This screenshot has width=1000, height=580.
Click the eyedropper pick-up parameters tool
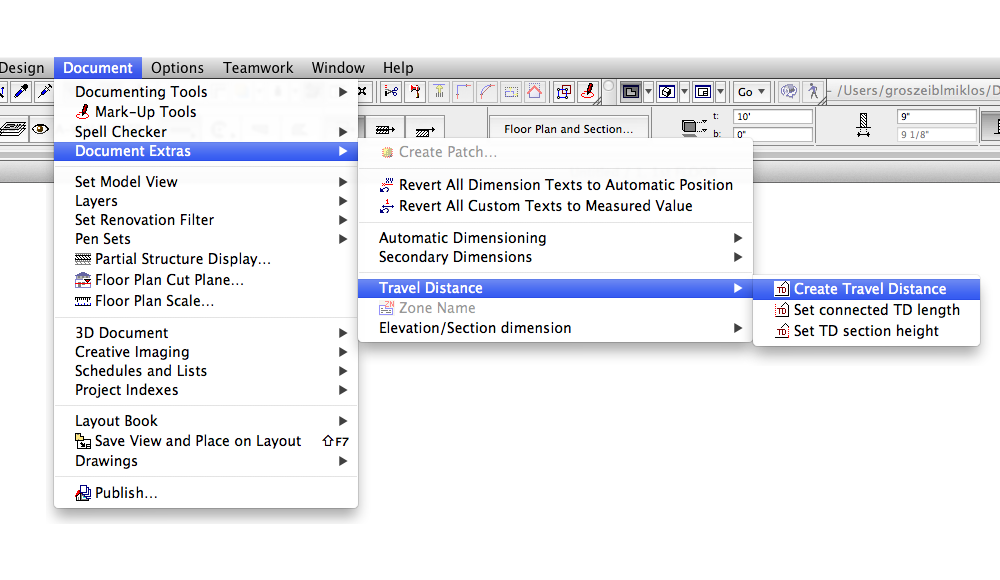point(21,92)
